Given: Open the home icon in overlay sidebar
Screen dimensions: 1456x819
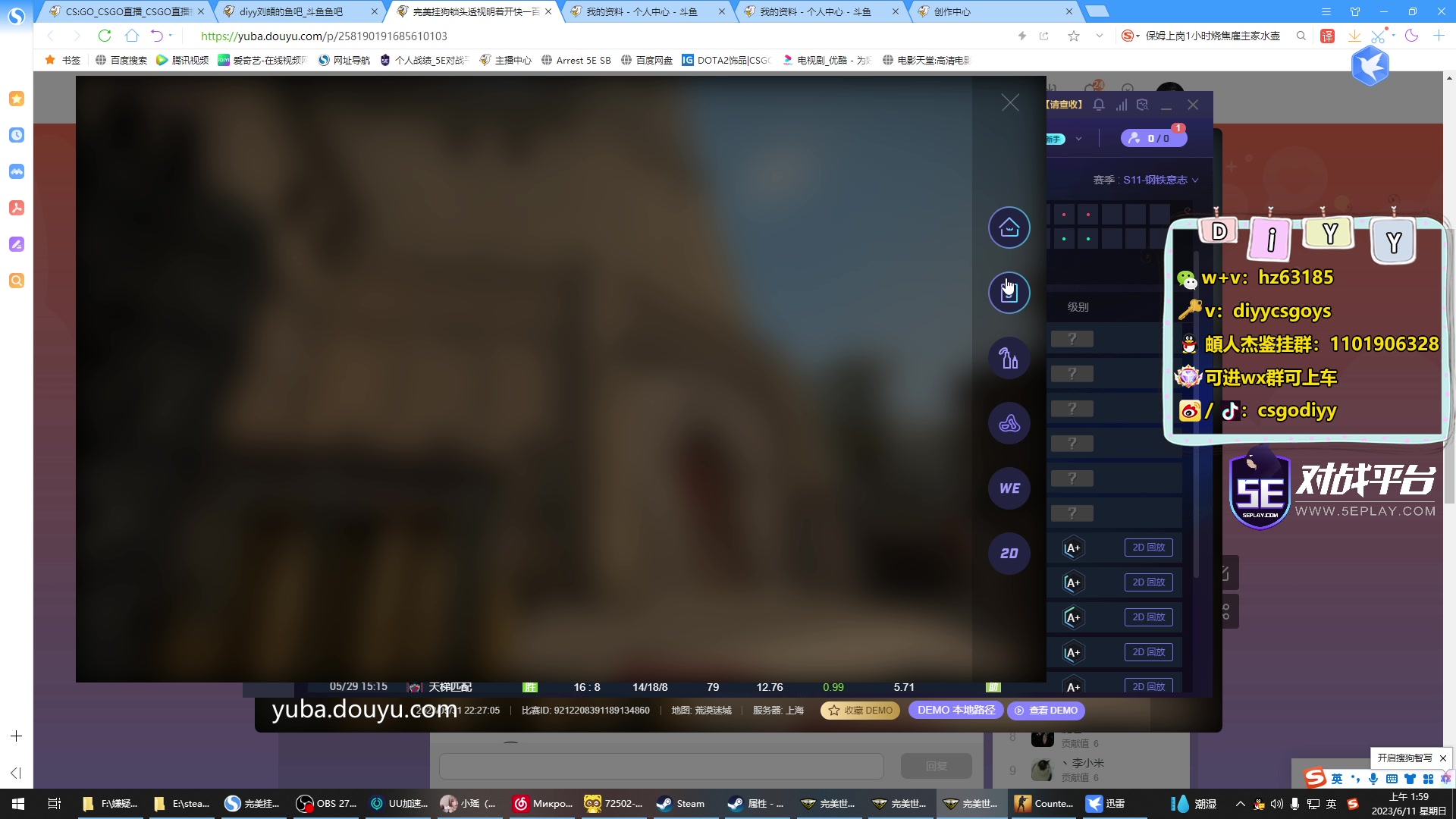Looking at the screenshot, I should 1009,227.
